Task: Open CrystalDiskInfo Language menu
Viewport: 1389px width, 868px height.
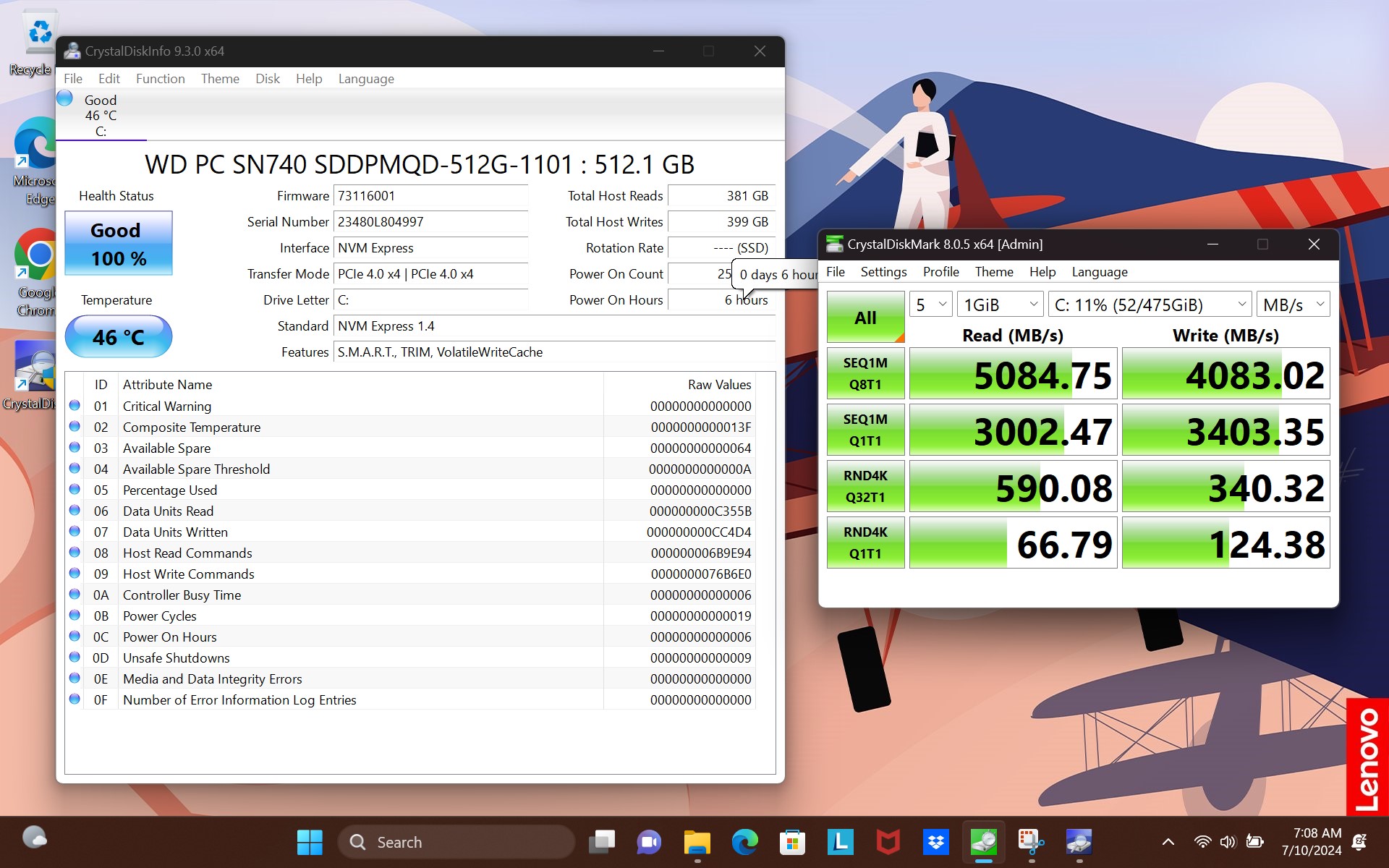Action: (x=366, y=78)
